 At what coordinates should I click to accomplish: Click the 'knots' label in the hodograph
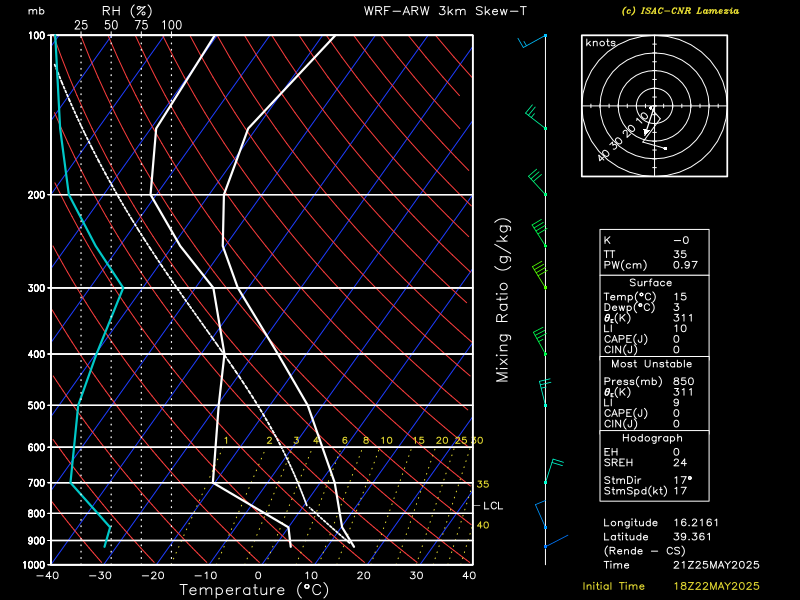click(601, 43)
